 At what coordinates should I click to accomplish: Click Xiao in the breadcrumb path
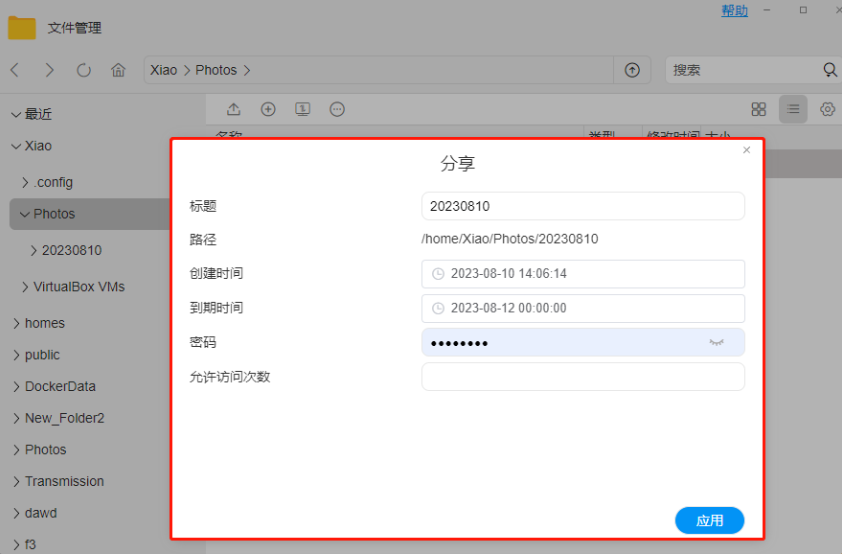[163, 70]
